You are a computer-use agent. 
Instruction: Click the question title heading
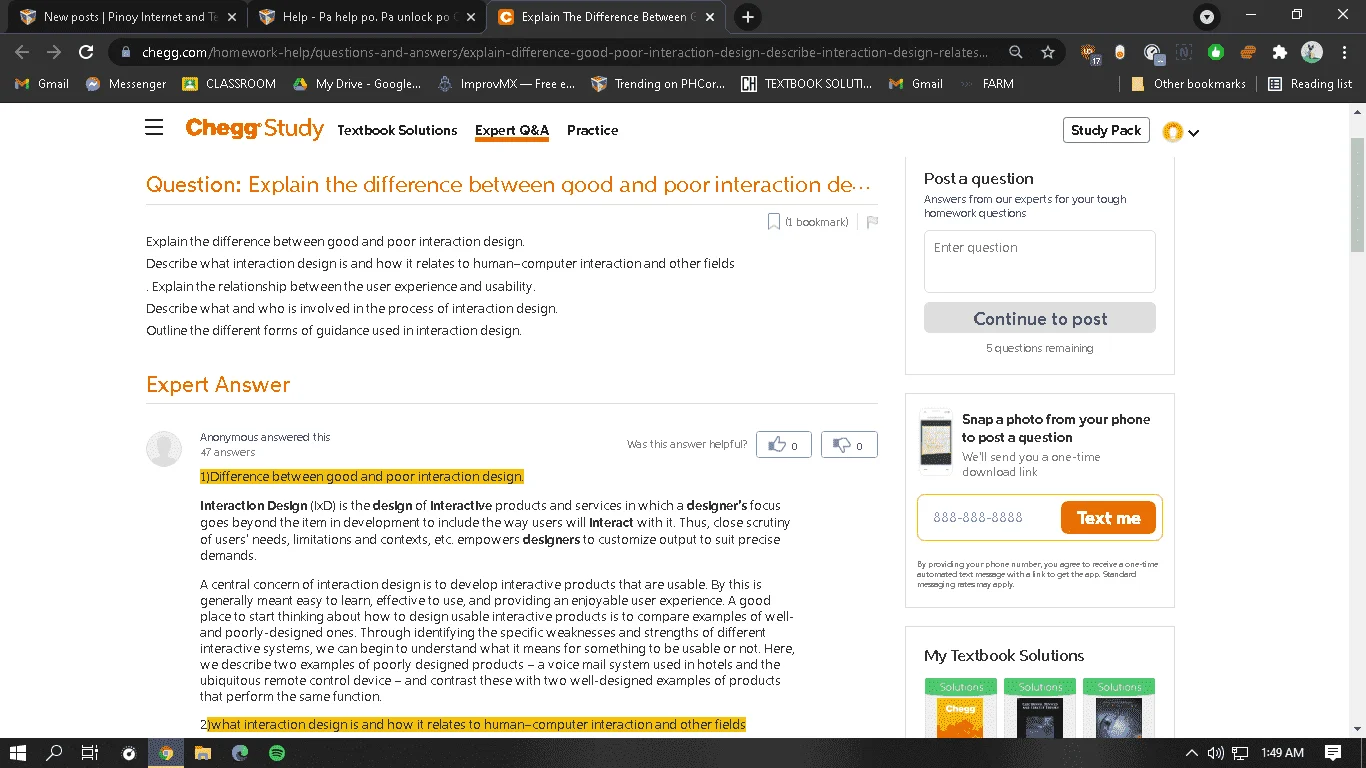509,185
